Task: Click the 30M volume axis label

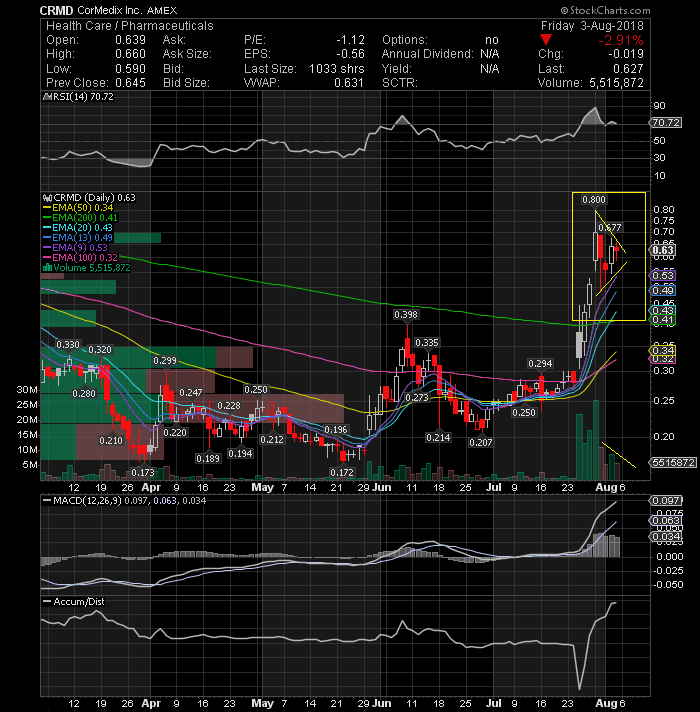Action: pyautogui.click(x=27, y=390)
